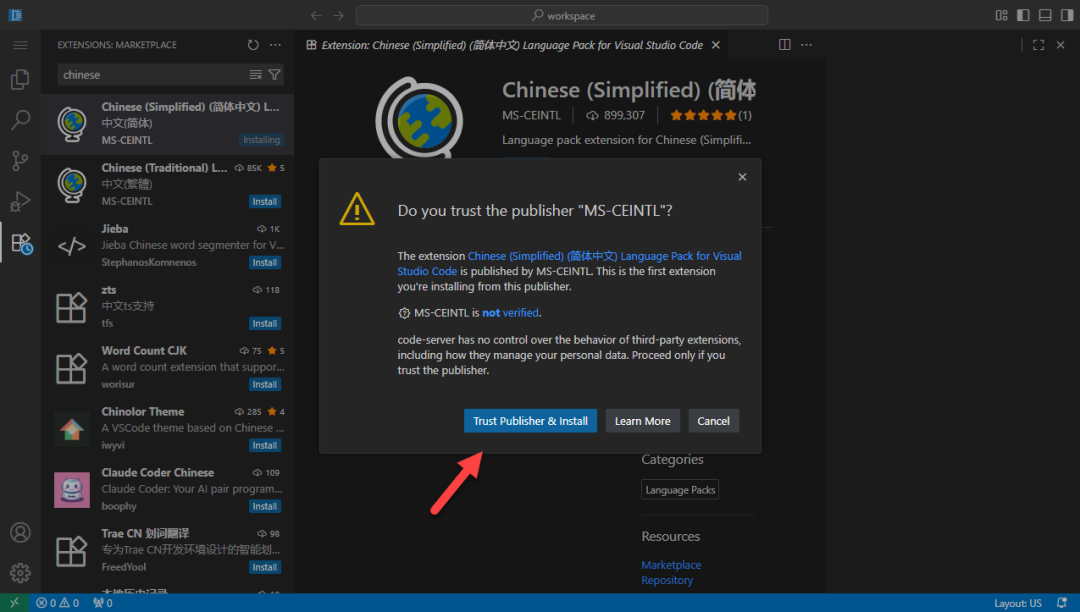
Task: Toggle the primary side bar layout
Action: click(x=1023, y=15)
